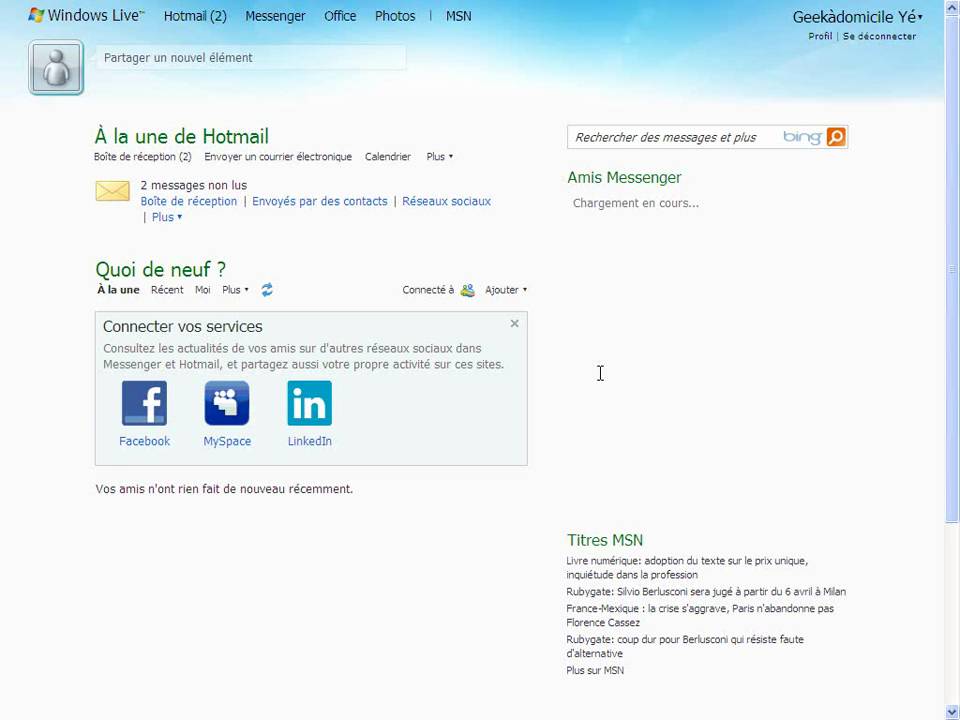The image size is (960, 720).
Task: Select the Récent tab
Action: pos(167,290)
